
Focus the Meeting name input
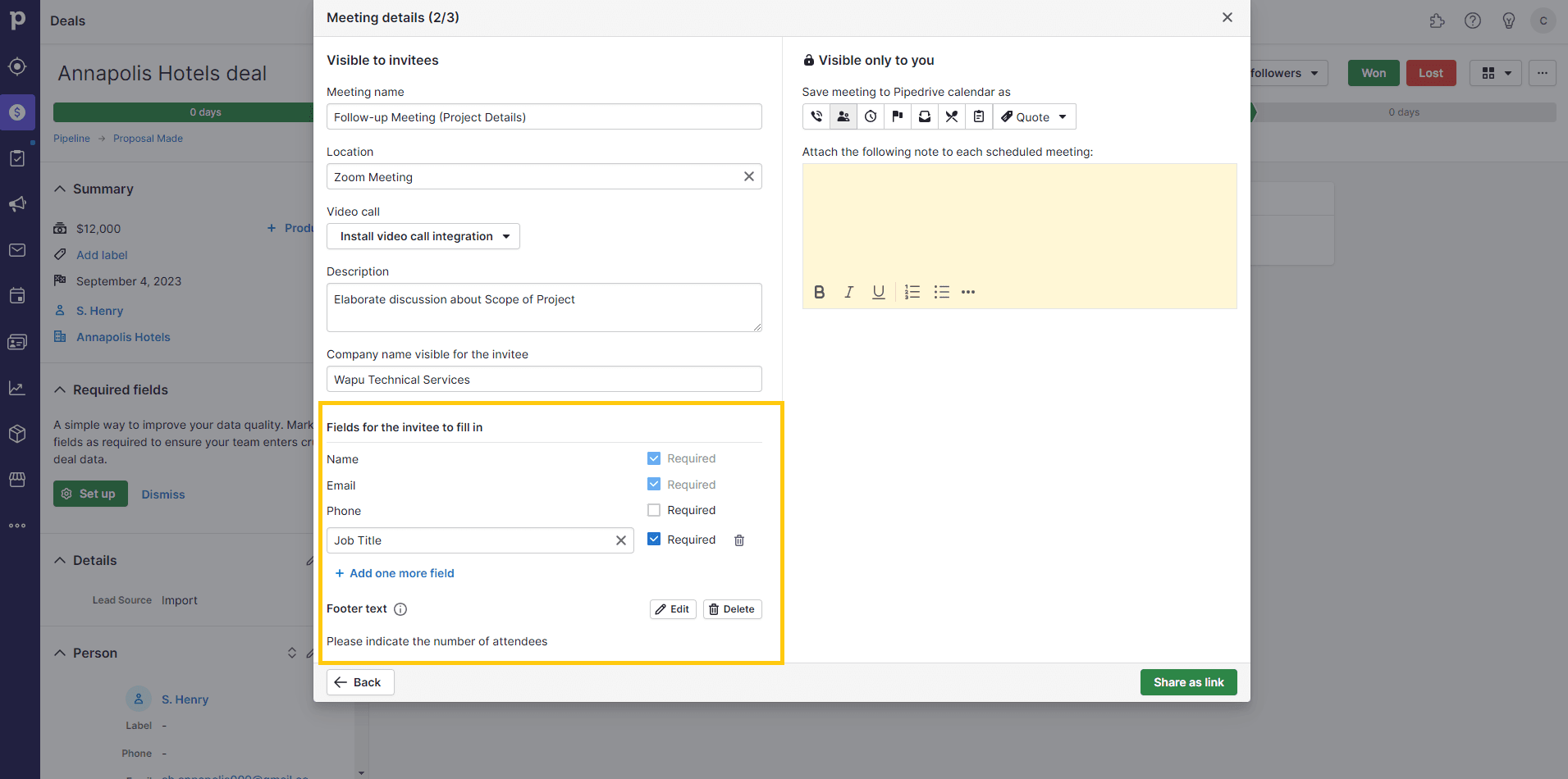pos(544,116)
